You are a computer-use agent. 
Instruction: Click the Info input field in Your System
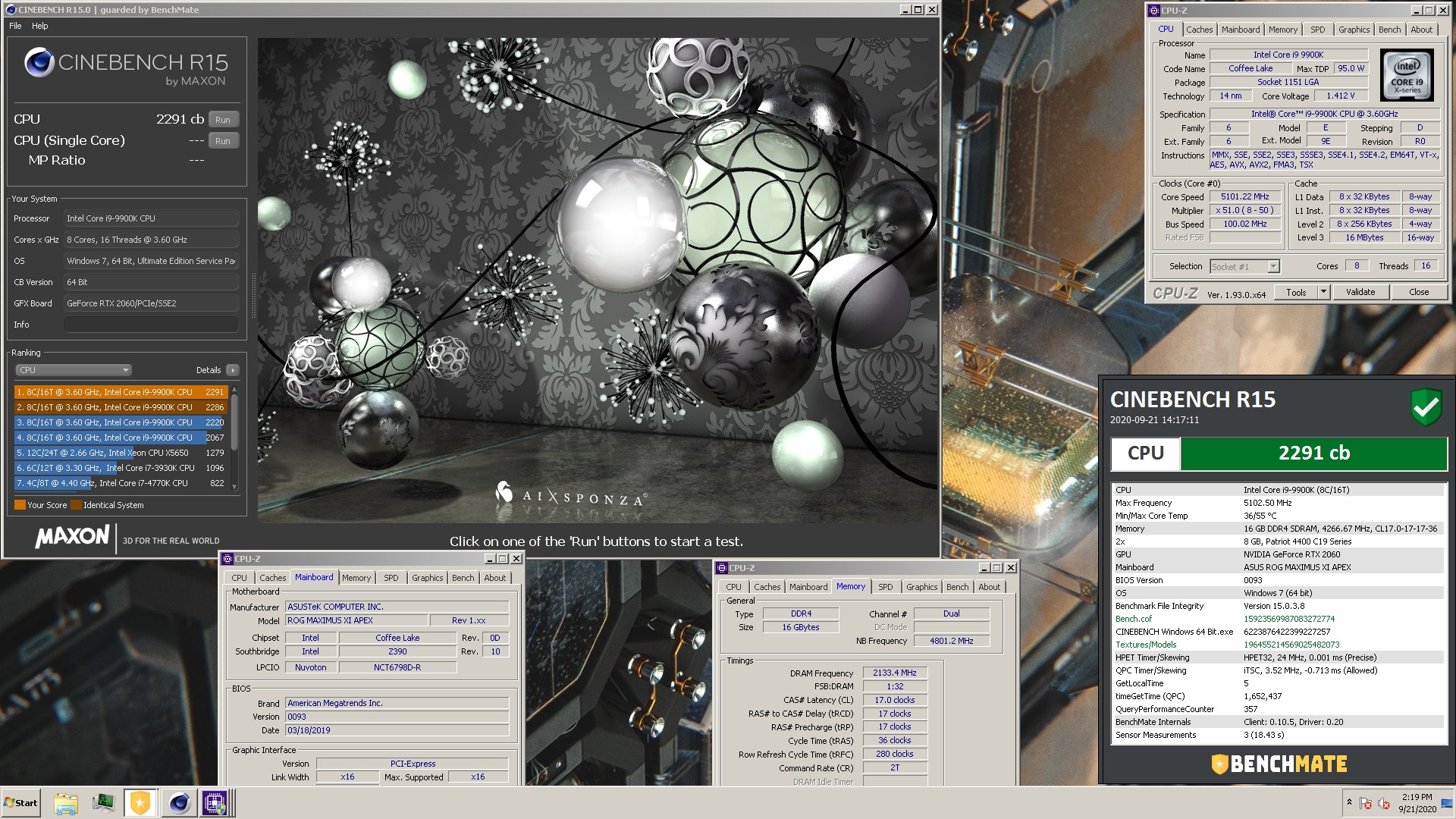tap(151, 325)
